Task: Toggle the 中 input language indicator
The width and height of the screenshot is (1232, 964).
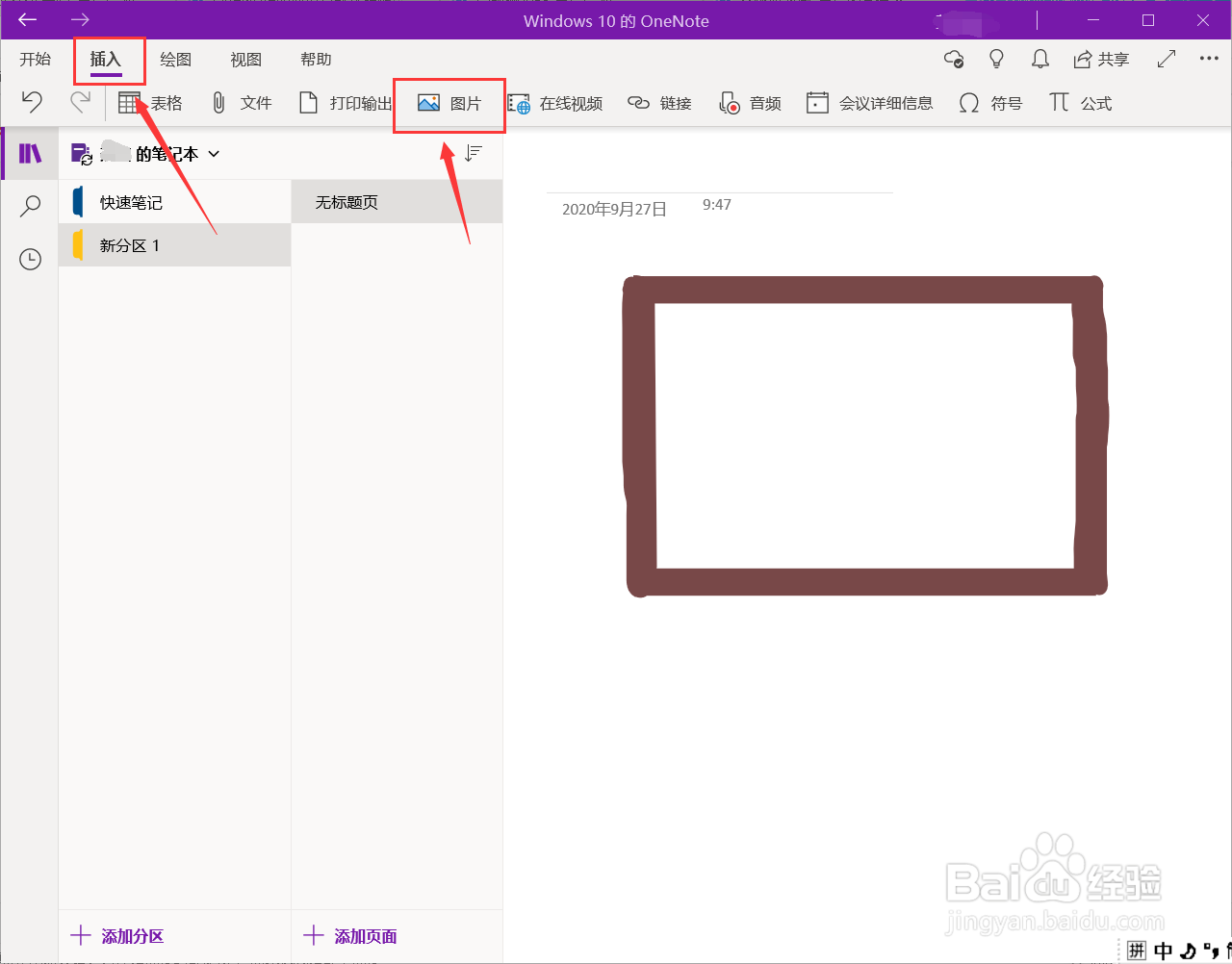Action: (x=1163, y=951)
